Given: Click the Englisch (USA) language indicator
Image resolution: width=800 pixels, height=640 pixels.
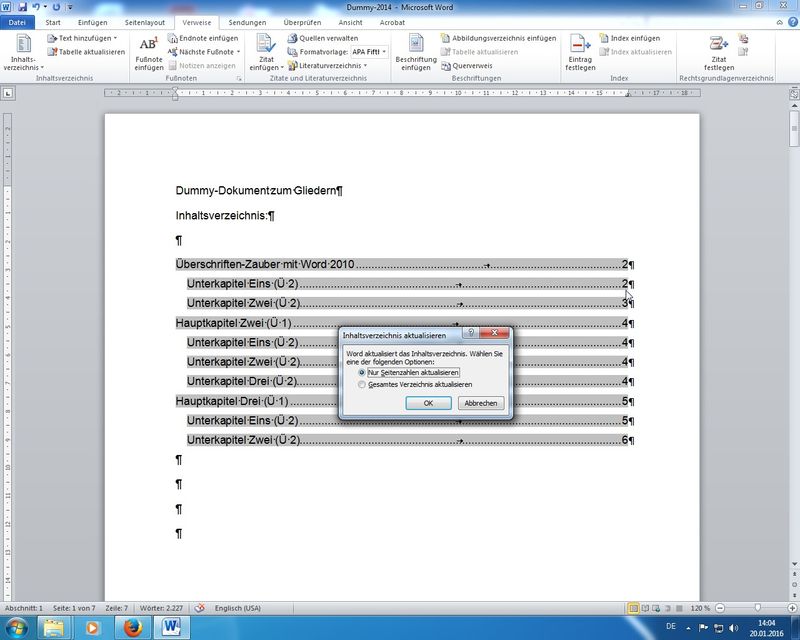Looking at the screenshot, I should pos(238,608).
